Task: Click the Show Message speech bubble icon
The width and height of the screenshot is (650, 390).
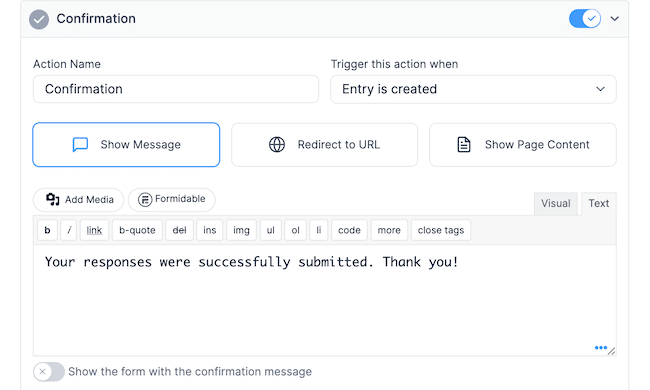Action: tap(80, 145)
